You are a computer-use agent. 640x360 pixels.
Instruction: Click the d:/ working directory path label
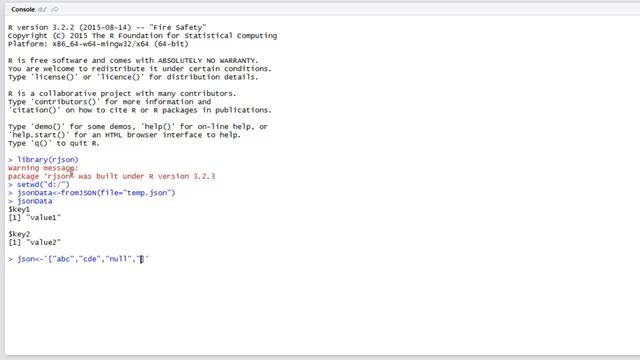[42, 9]
